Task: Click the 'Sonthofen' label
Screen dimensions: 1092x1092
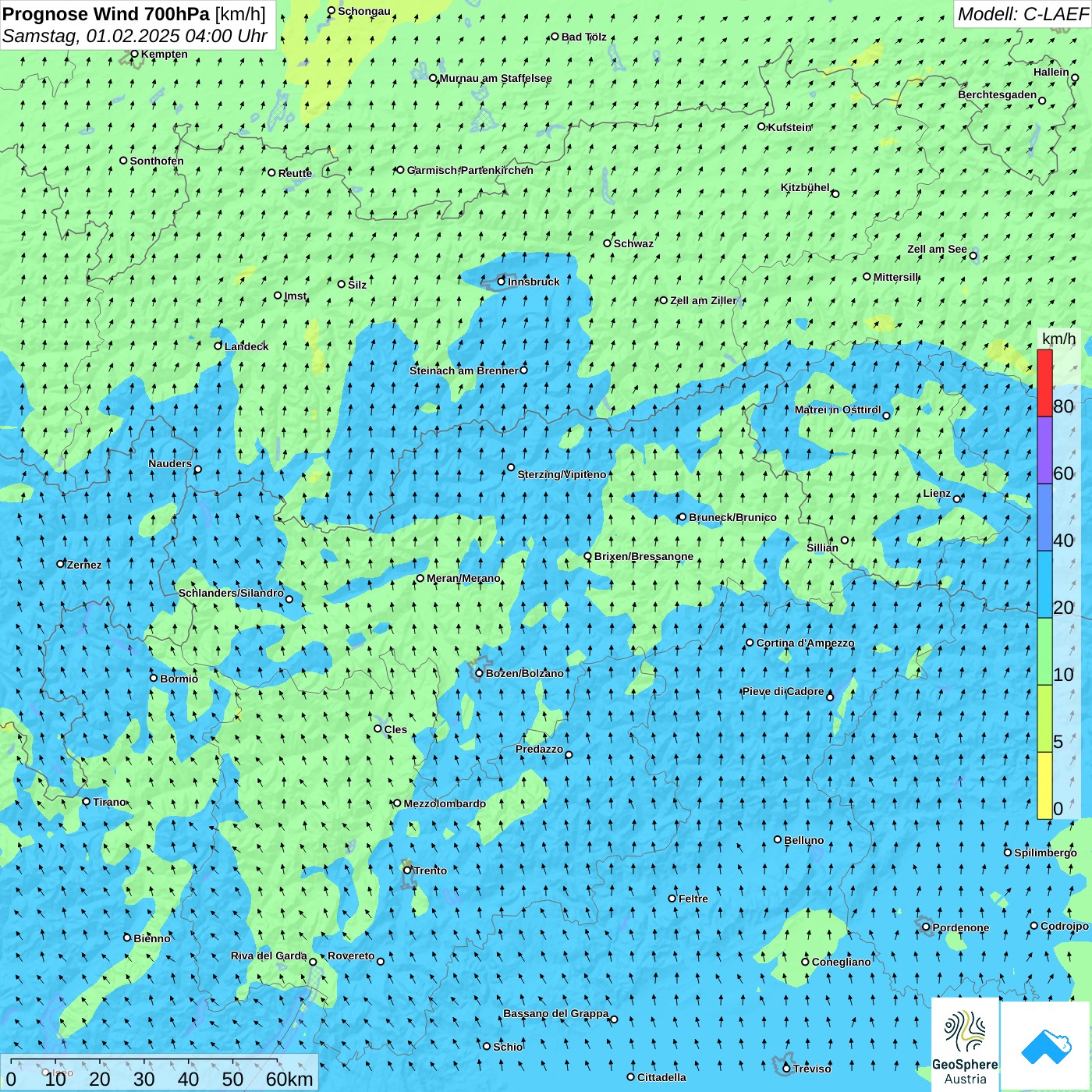Action: 157,161
